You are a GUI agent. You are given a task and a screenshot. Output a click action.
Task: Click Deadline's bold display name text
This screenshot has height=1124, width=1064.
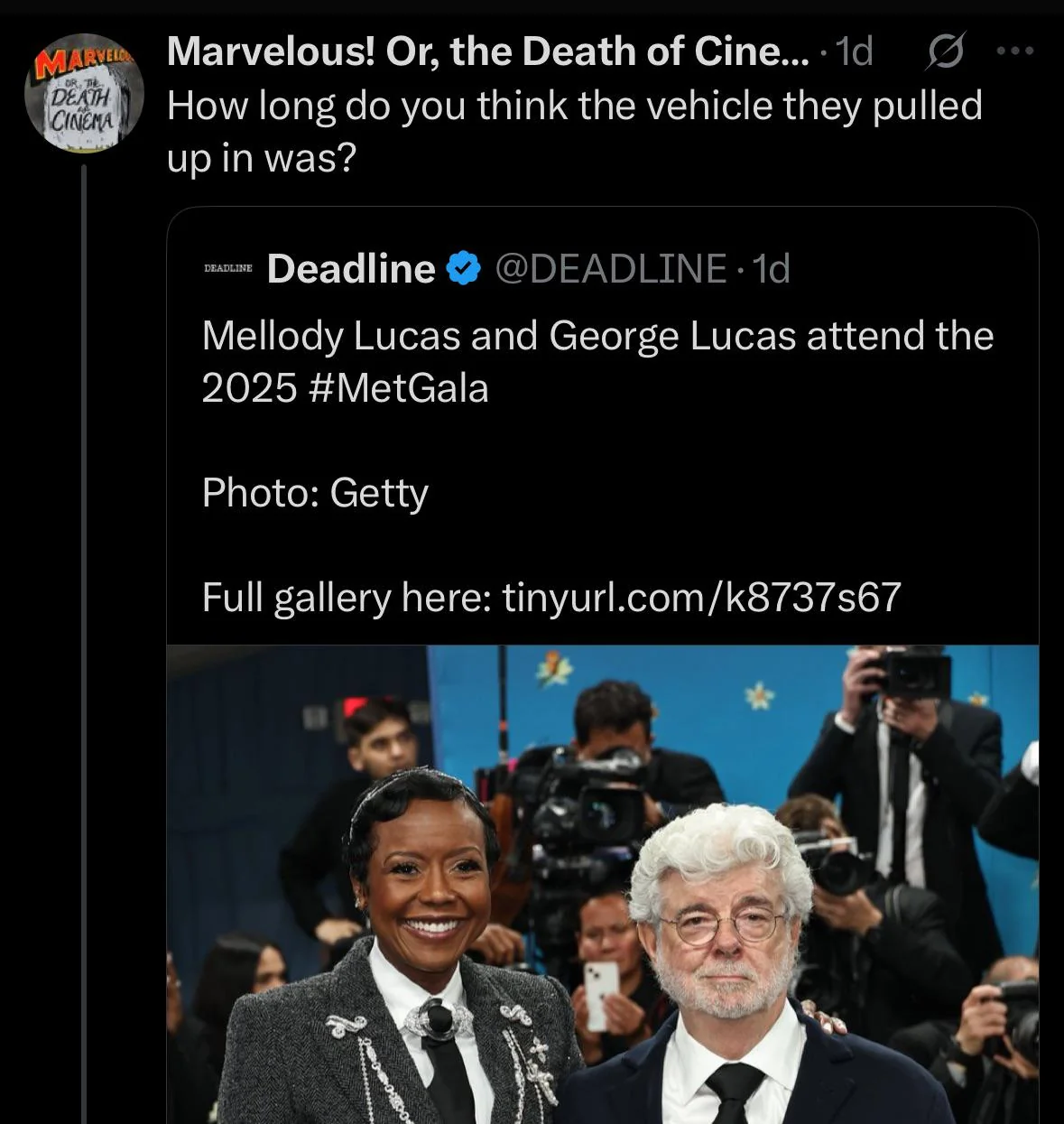351,268
